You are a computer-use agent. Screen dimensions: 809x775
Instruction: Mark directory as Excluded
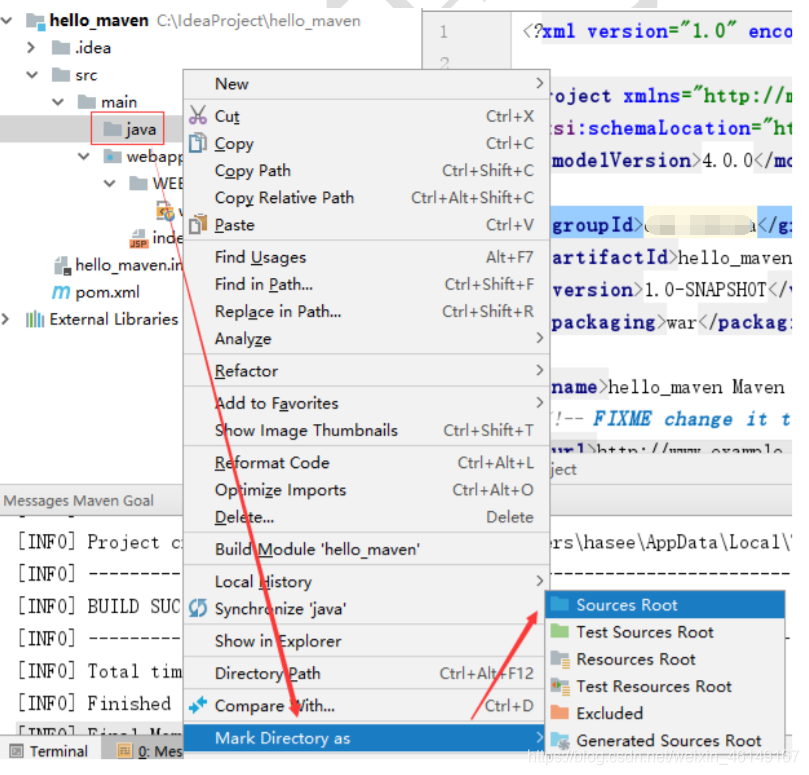tap(665, 713)
